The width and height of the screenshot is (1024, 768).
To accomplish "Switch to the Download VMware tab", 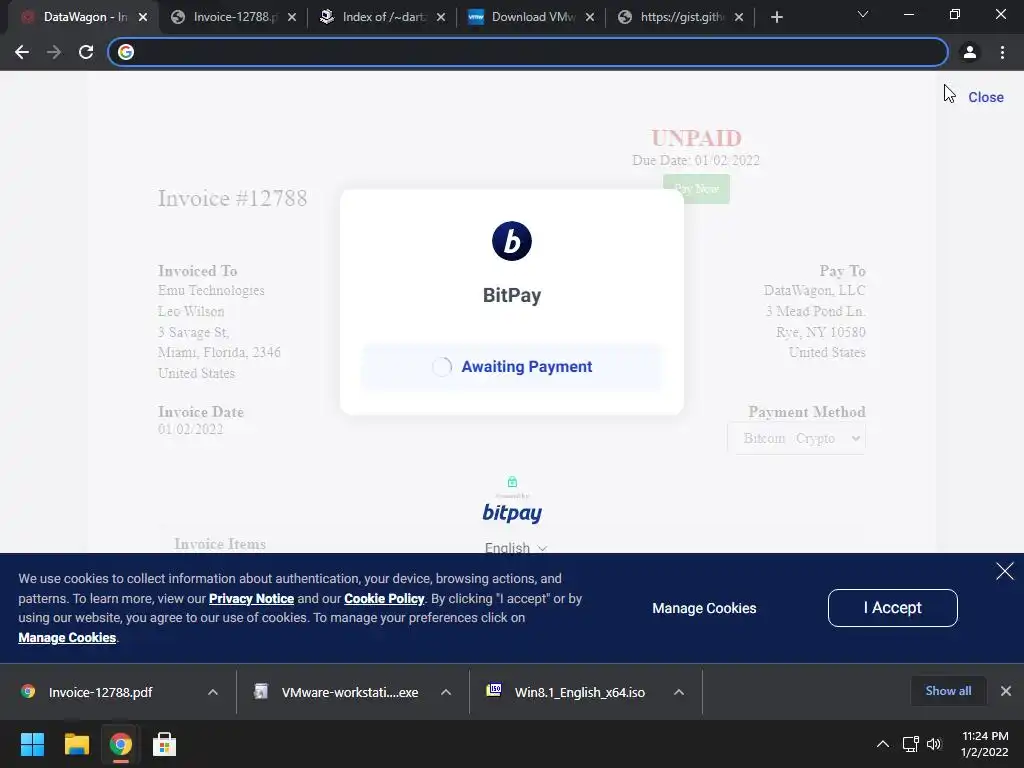I will click(x=532, y=17).
